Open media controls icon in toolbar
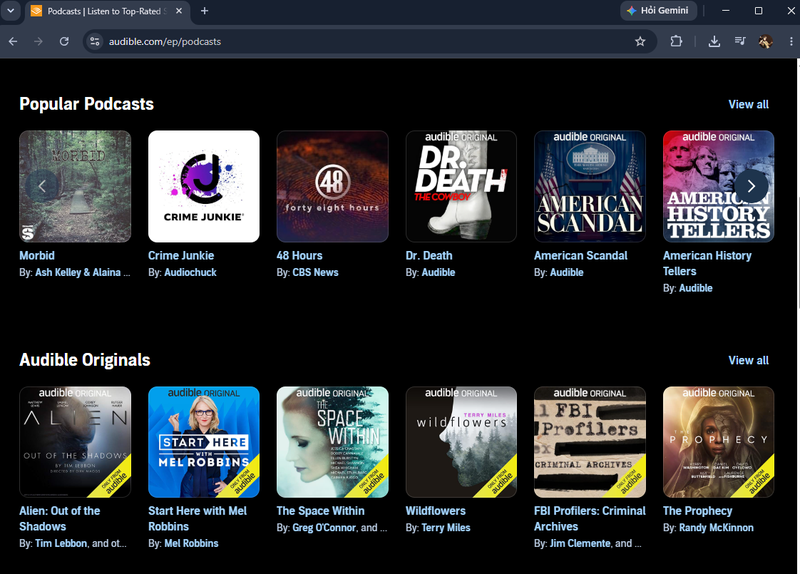 (x=740, y=41)
